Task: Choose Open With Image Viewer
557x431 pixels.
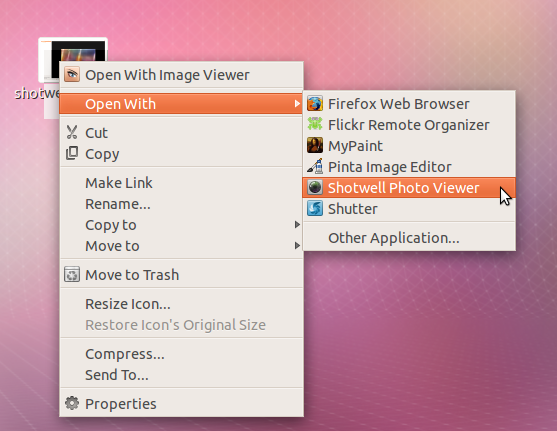Action: (181, 75)
